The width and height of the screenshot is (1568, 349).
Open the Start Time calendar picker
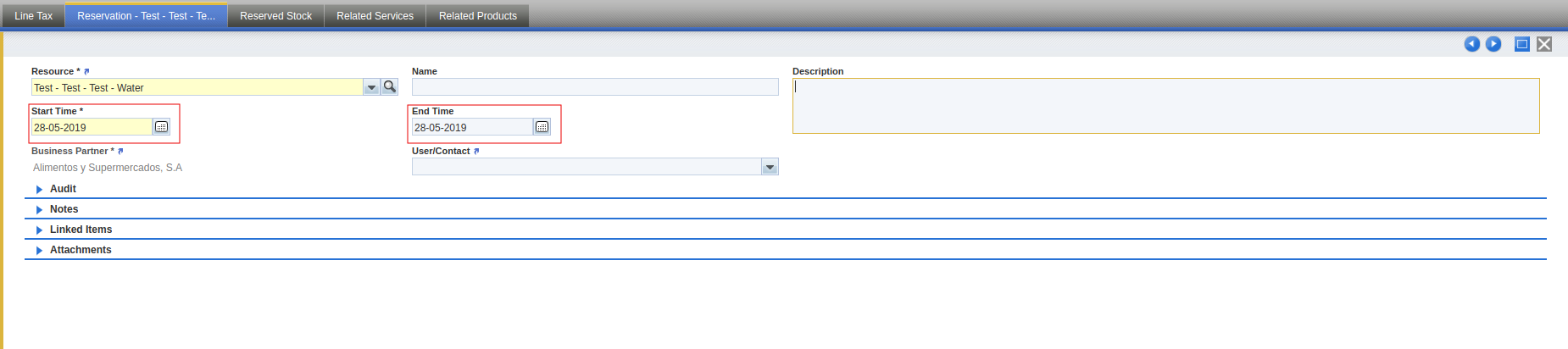point(161,127)
